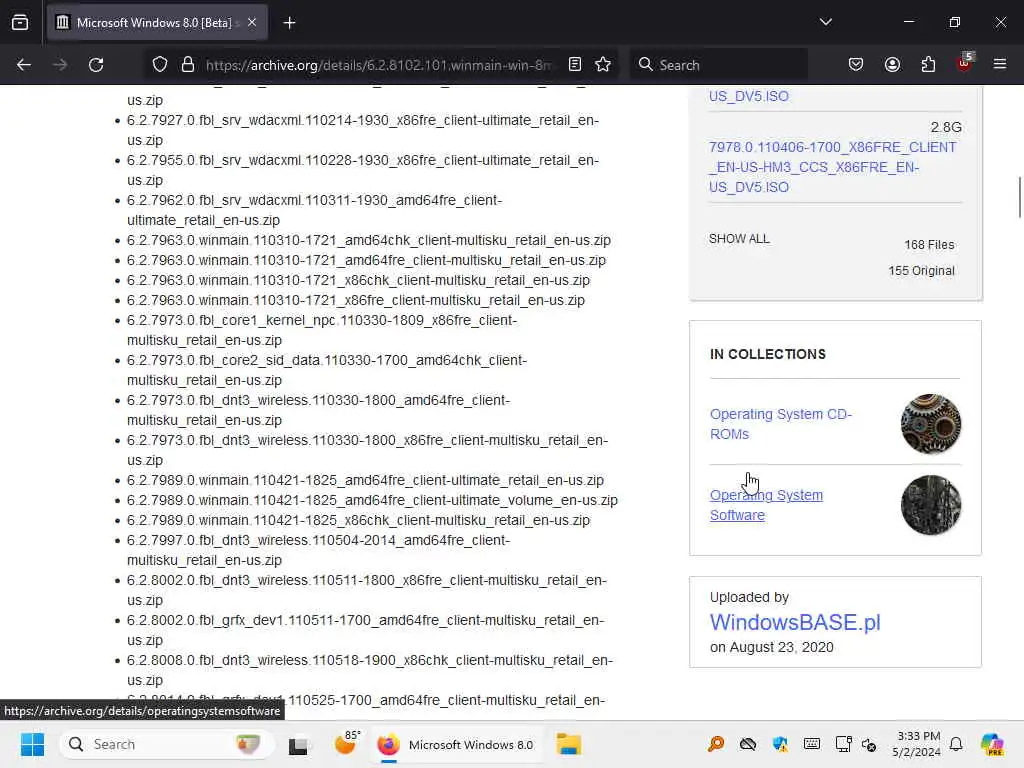Open Operating System Software collection link
This screenshot has width=1024, height=768.
pos(766,505)
